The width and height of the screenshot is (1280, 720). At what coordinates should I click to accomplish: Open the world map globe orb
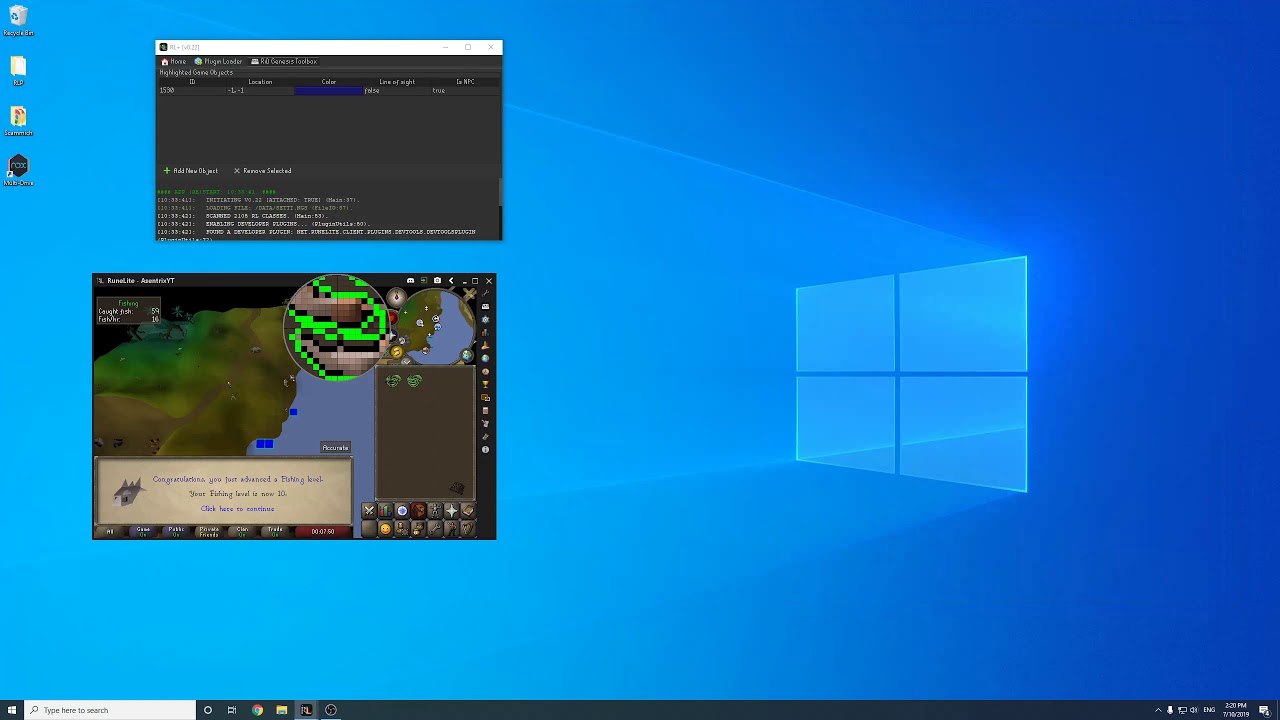click(x=467, y=355)
